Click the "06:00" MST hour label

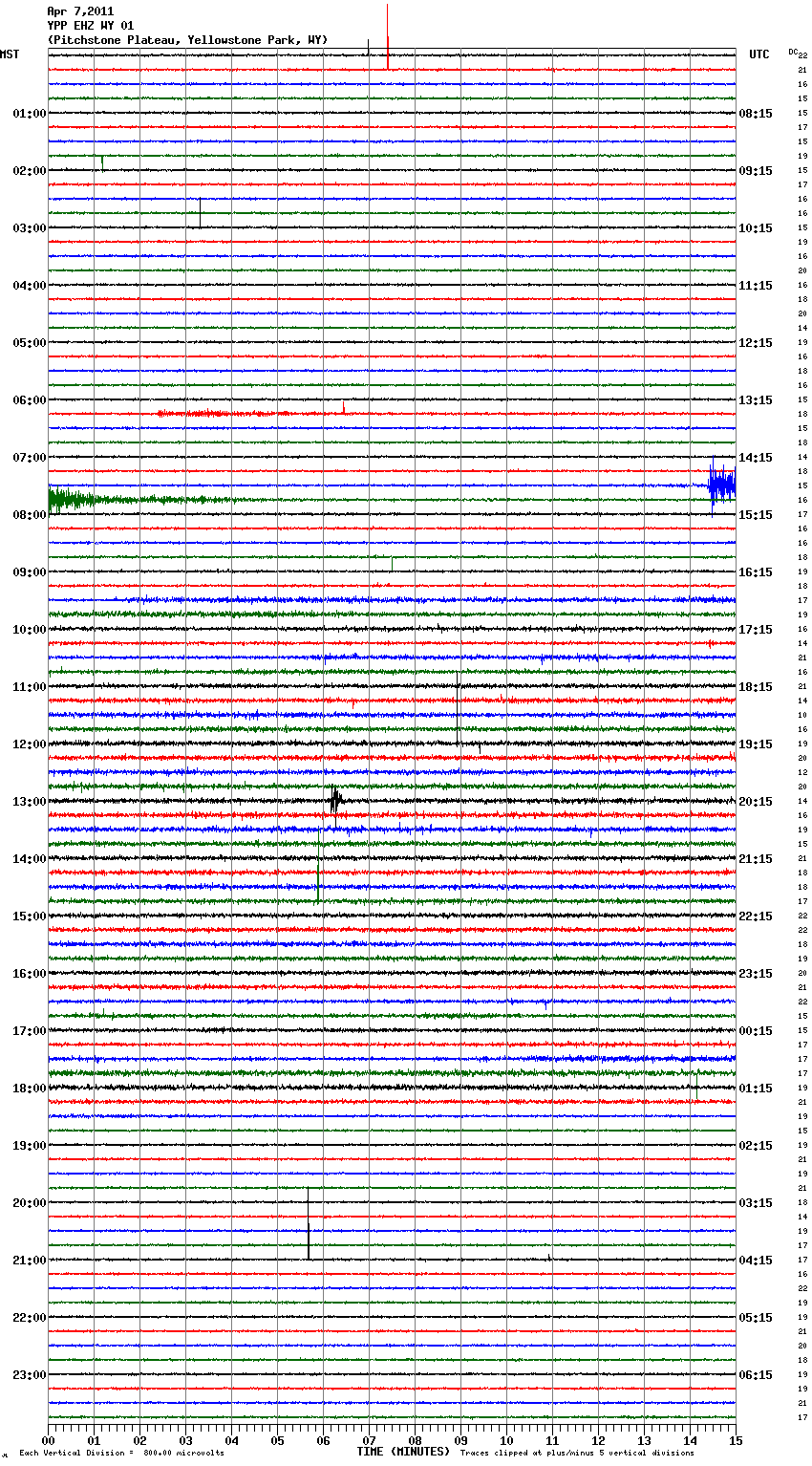tap(30, 400)
